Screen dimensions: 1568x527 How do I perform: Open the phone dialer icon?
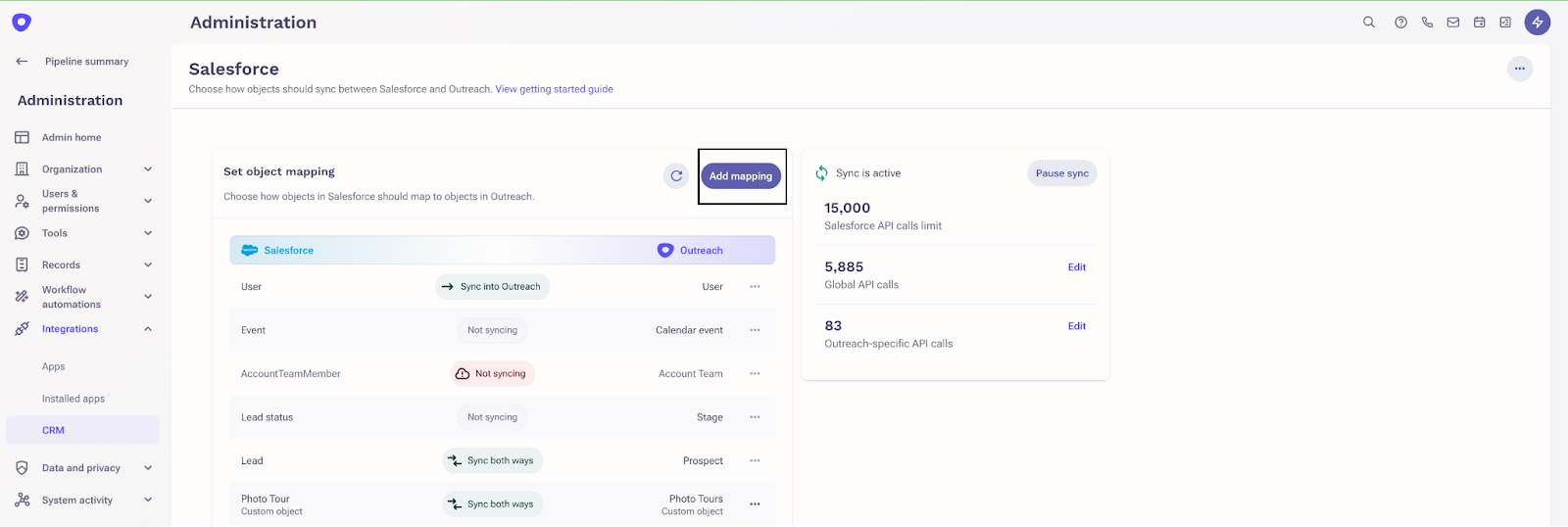coord(1427,22)
